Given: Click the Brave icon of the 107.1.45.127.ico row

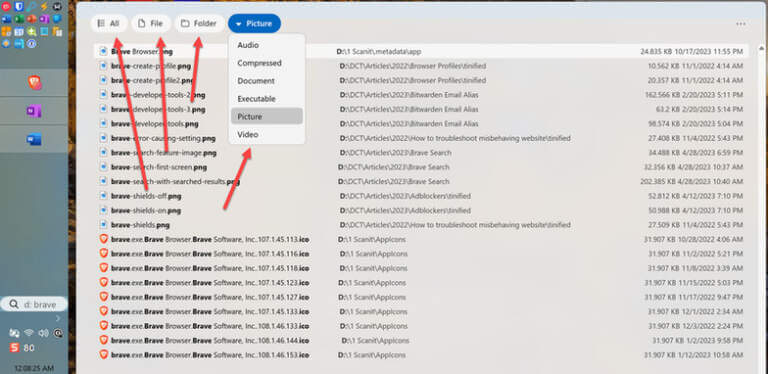Looking at the screenshot, I should 104,297.
